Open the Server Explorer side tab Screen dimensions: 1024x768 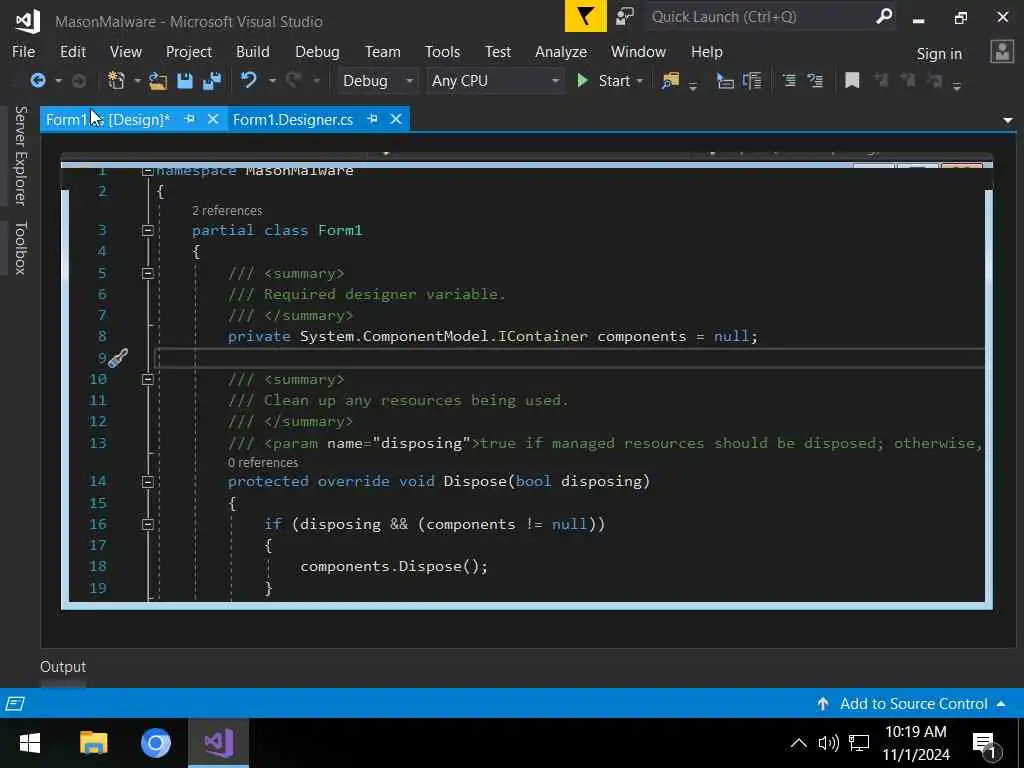click(x=20, y=155)
